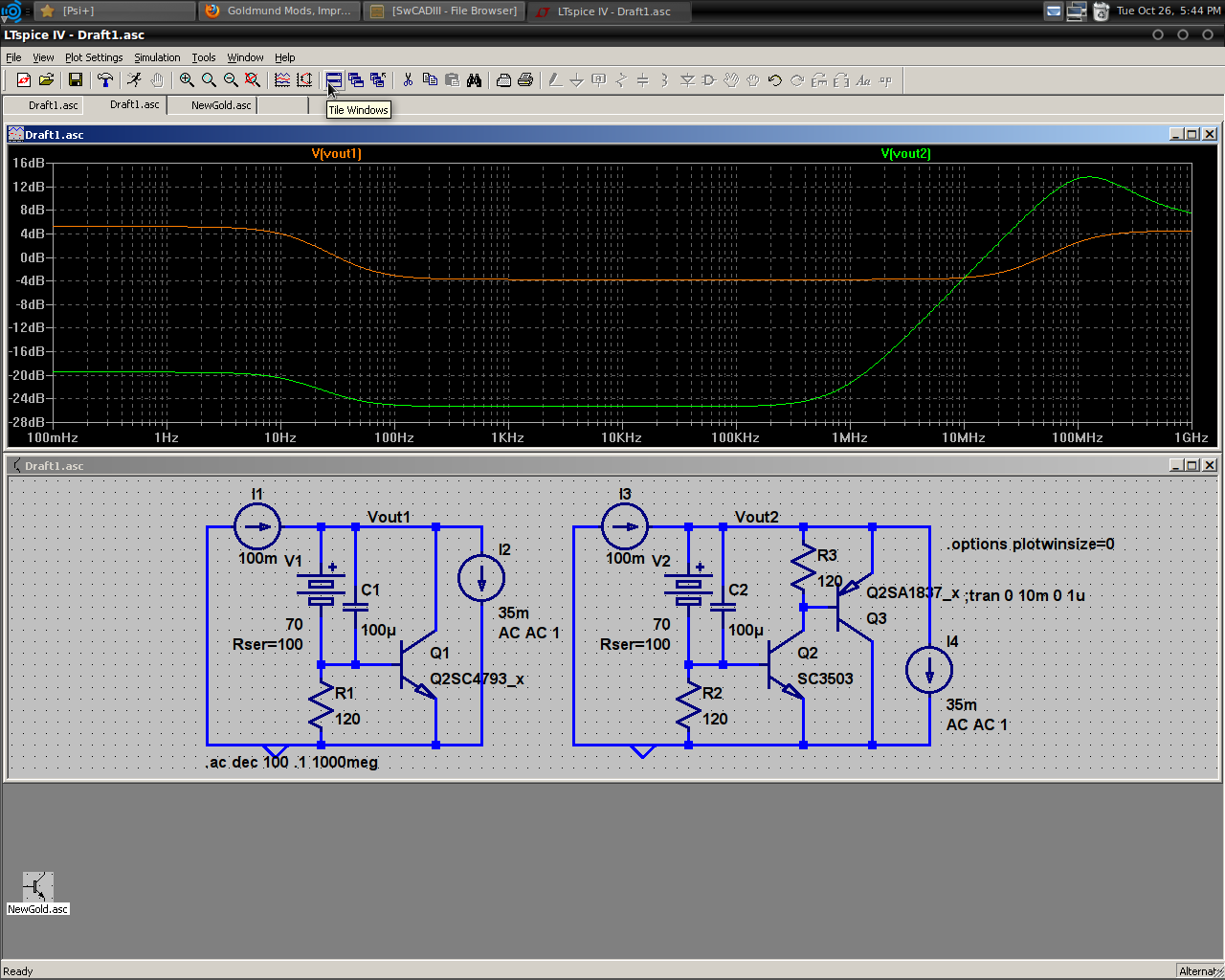The height and width of the screenshot is (980, 1225).
Task: Select the Drag closed-hand tool
Action: (753, 80)
